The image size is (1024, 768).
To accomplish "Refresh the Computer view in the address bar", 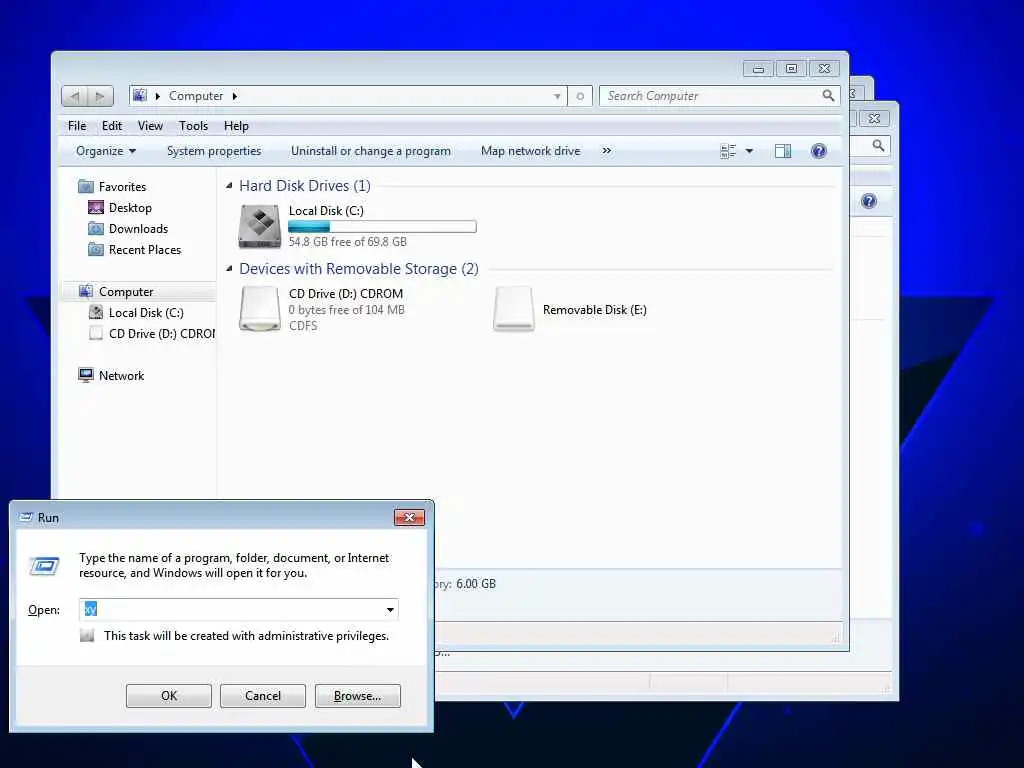I will tap(580, 96).
